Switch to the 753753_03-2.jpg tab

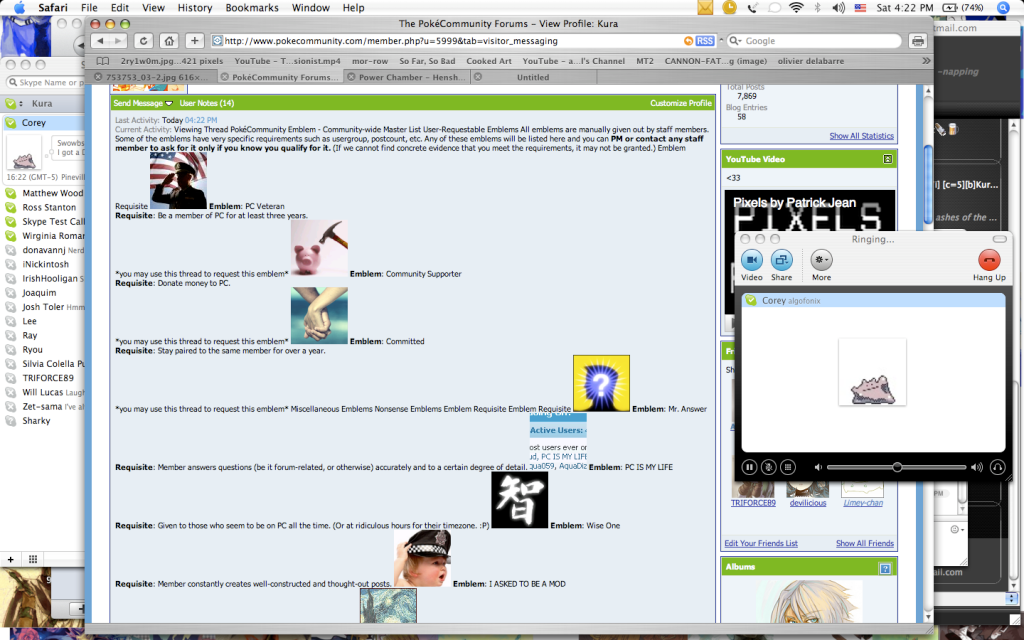pyautogui.click(x=152, y=77)
